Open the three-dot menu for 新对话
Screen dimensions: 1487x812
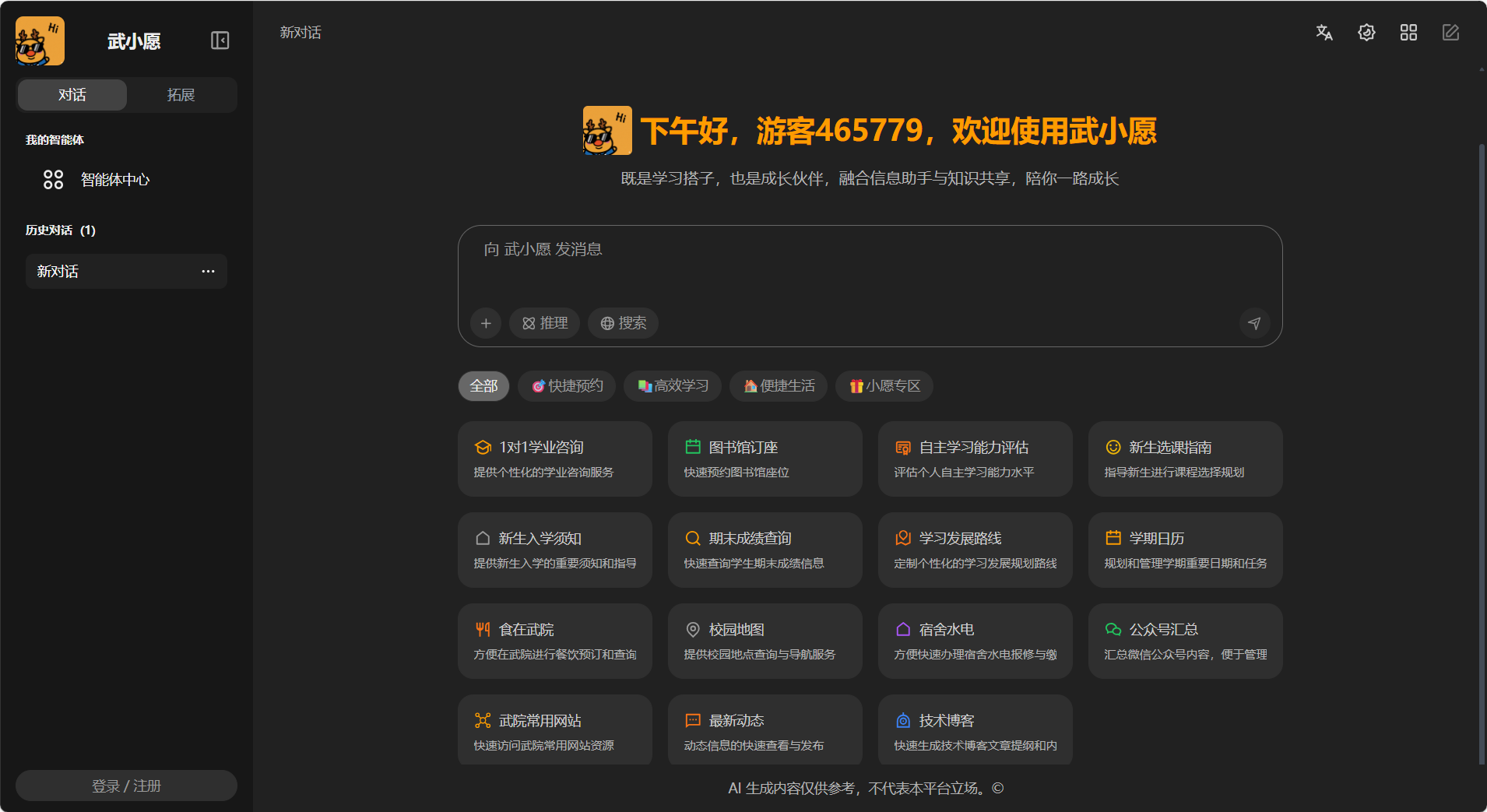click(208, 272)
